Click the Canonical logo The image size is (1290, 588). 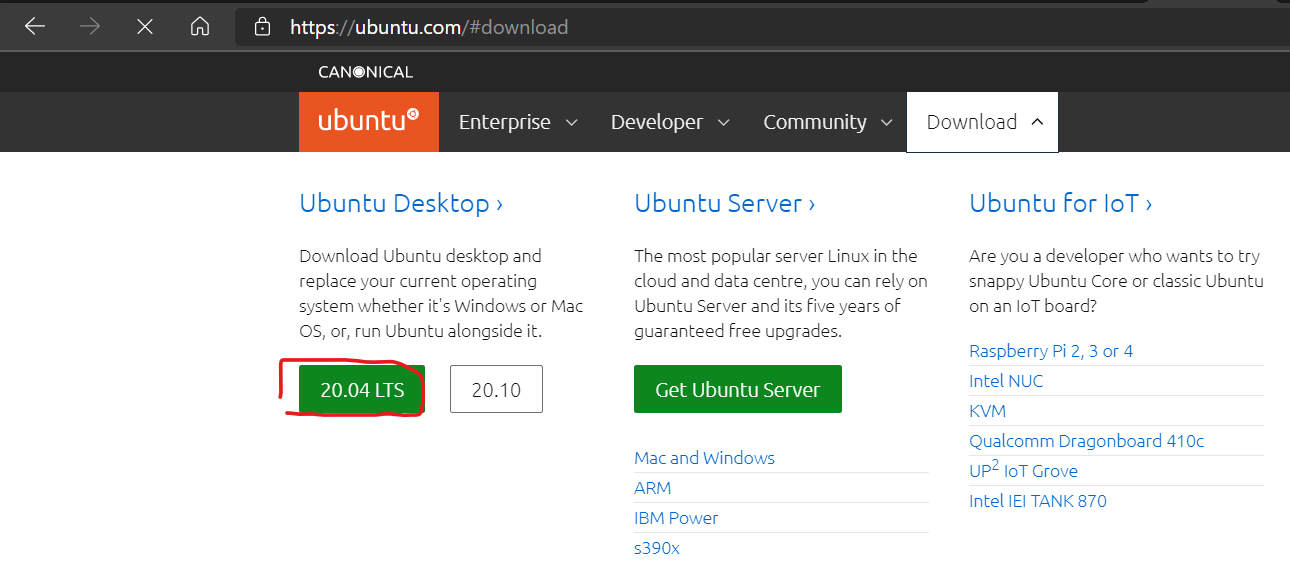click(364, 71)
